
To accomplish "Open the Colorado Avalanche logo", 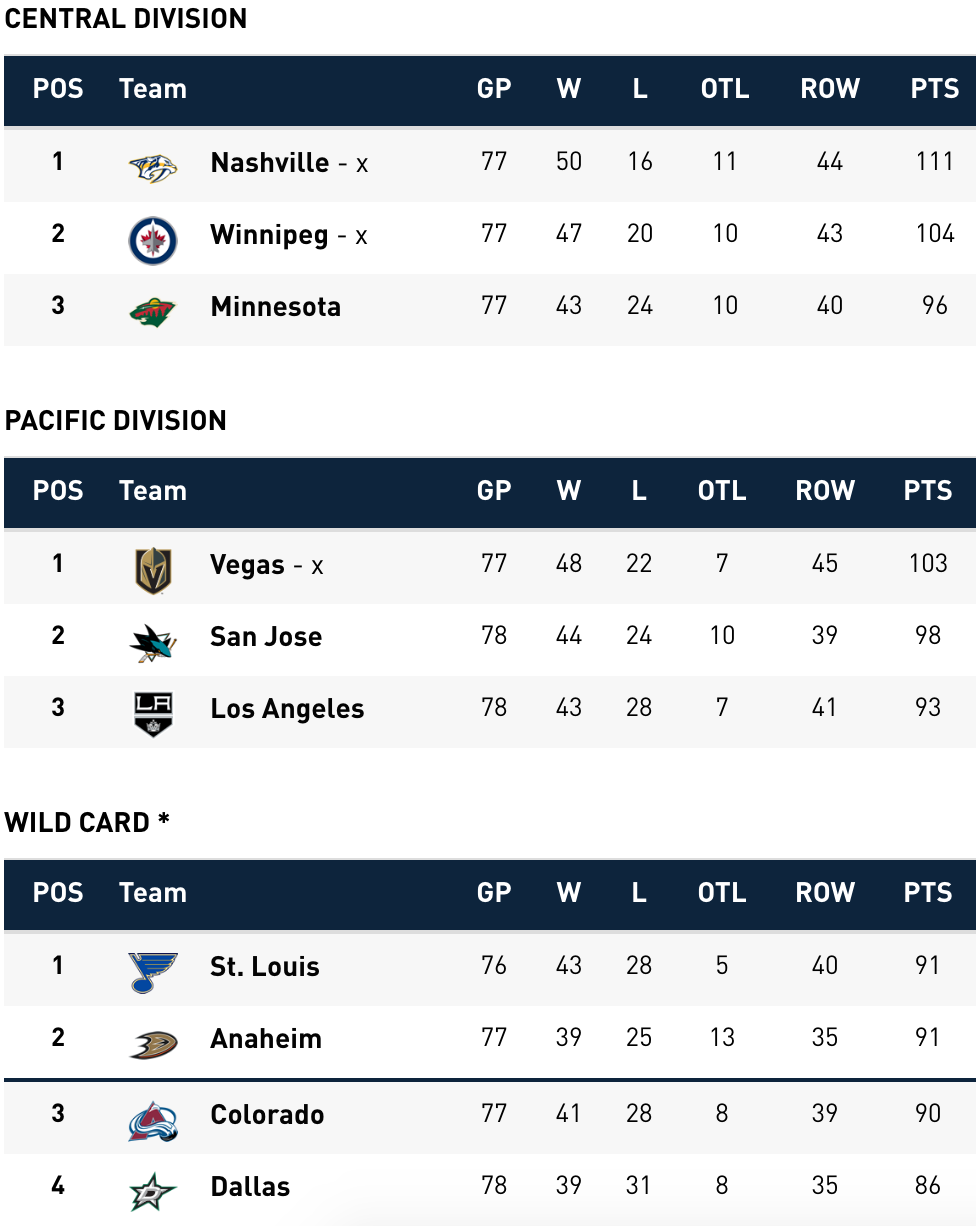I will 153,1120.
